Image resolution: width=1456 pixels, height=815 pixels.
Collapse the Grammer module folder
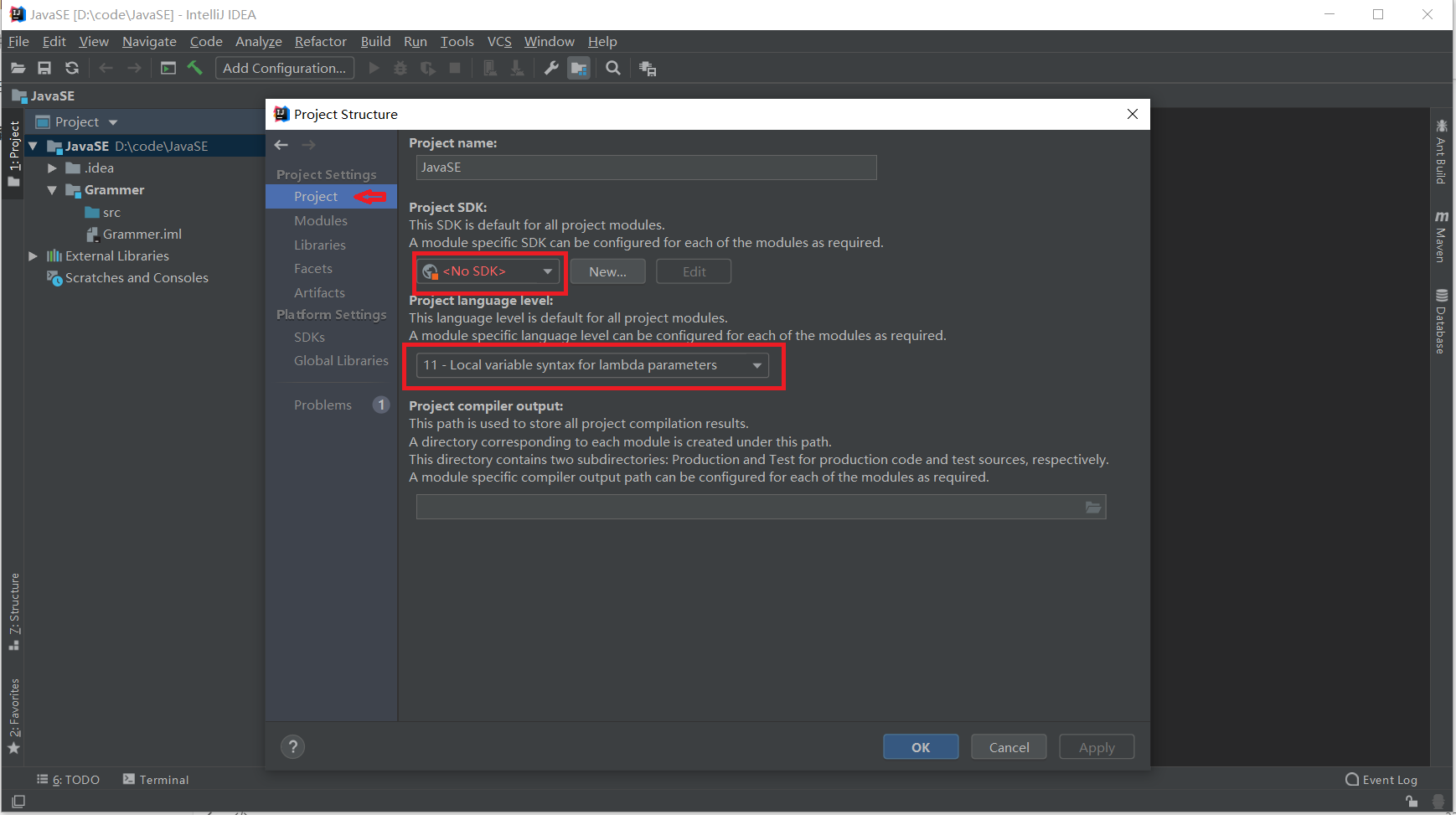52,190
